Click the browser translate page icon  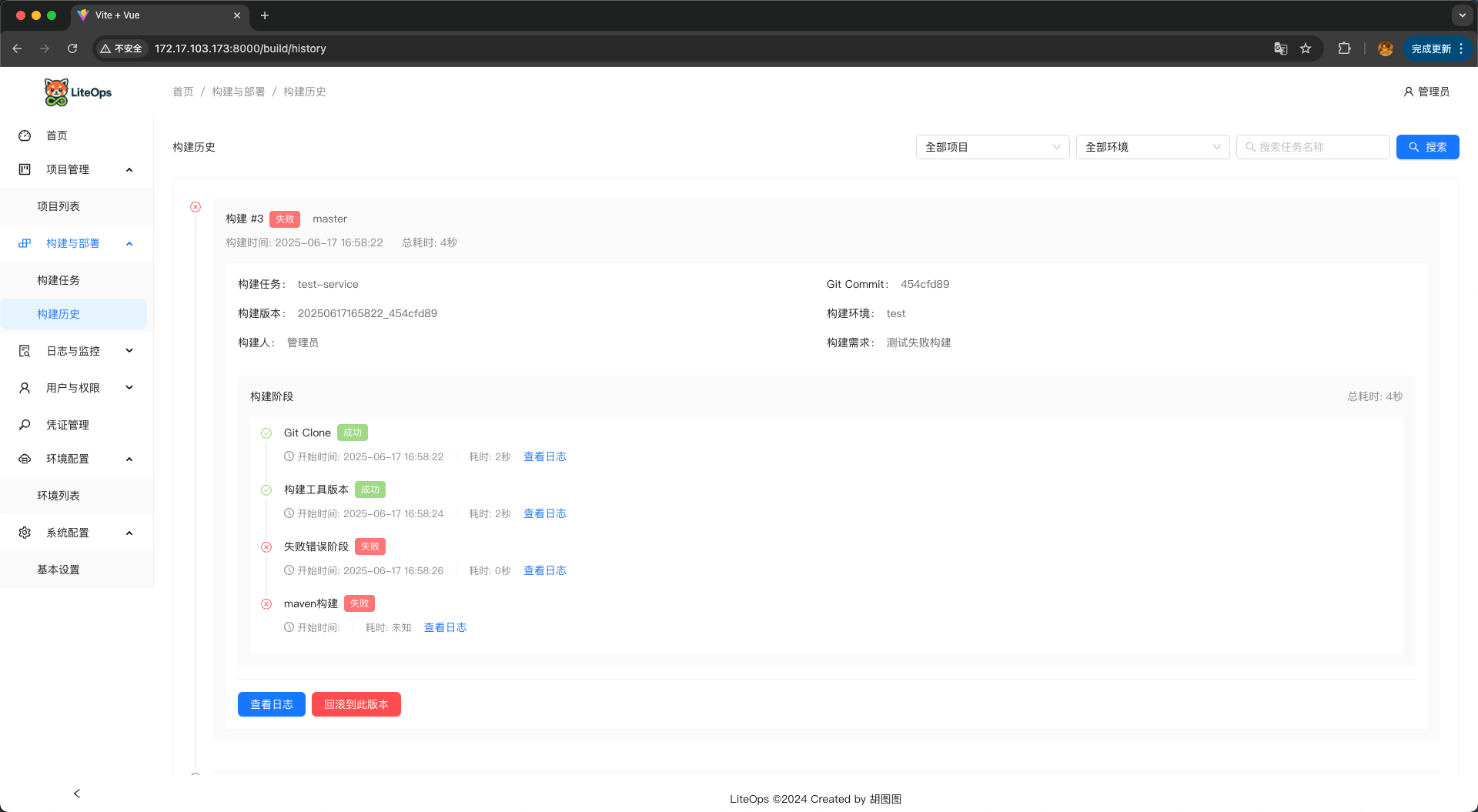coord(1280,48)
